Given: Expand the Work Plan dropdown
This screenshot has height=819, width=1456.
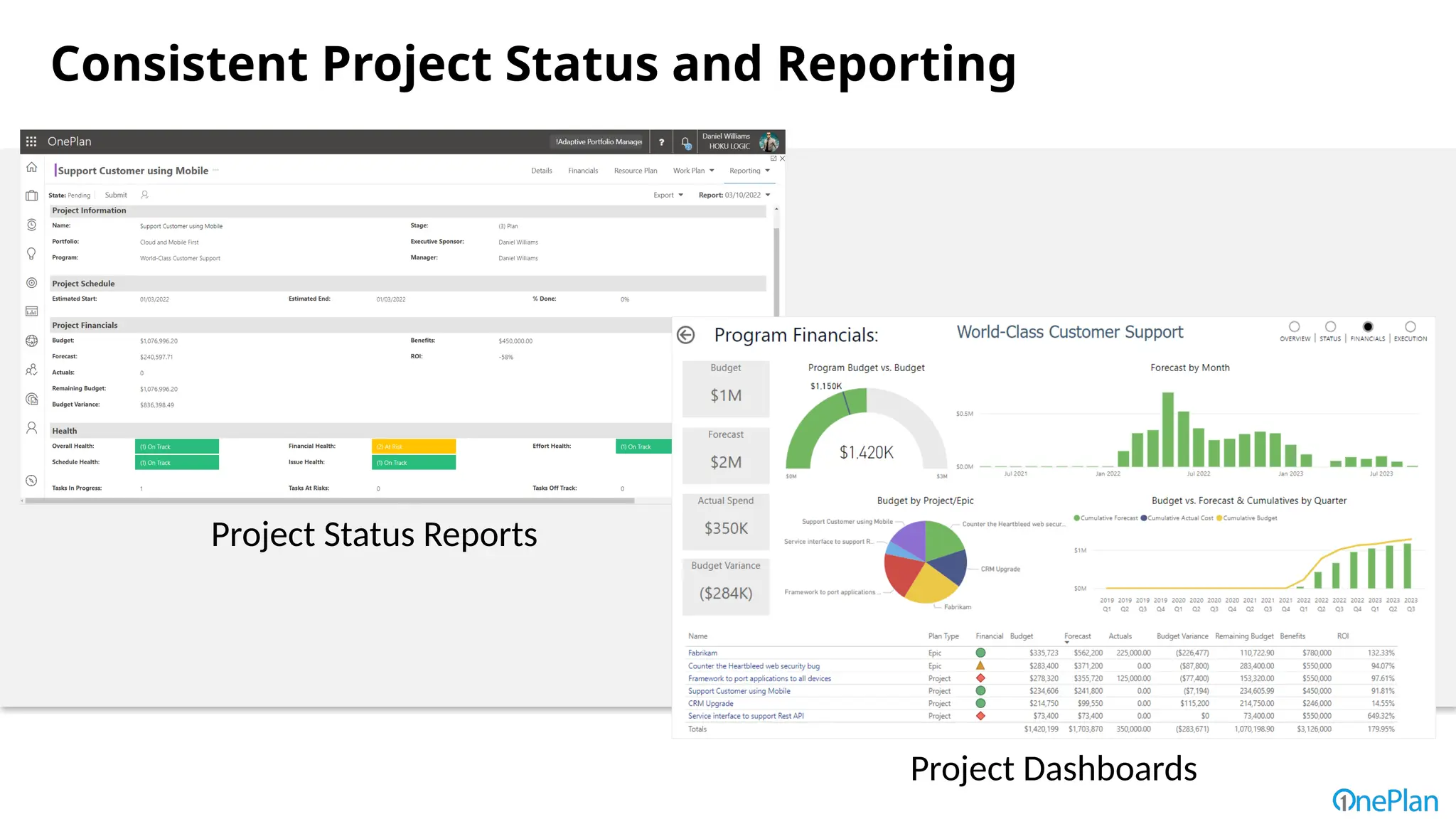Looking at the screenshot, I should coord(694,171).
